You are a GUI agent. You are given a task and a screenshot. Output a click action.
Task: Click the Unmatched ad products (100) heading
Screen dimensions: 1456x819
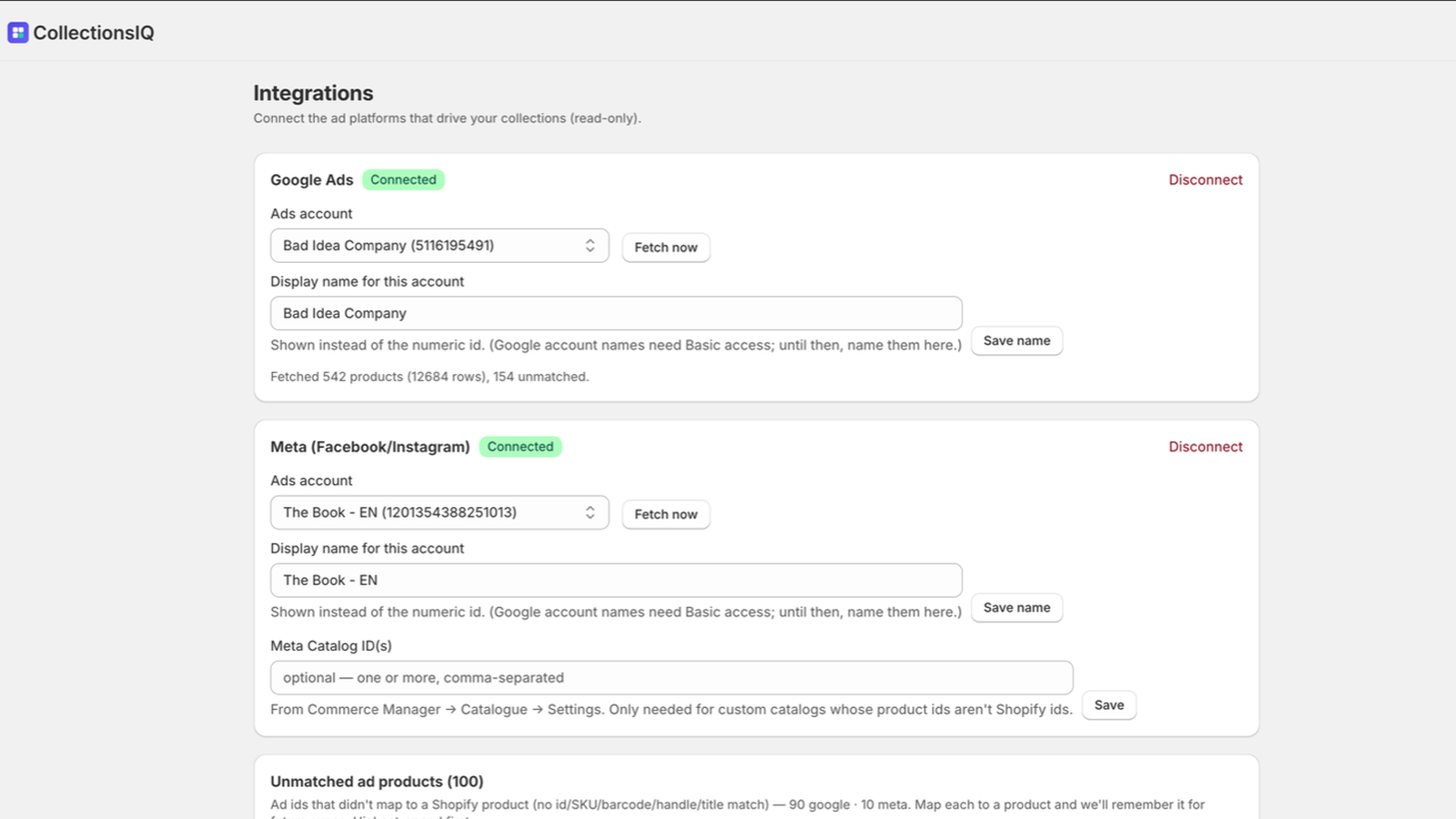pyautogui.click(x=377, y=782)
